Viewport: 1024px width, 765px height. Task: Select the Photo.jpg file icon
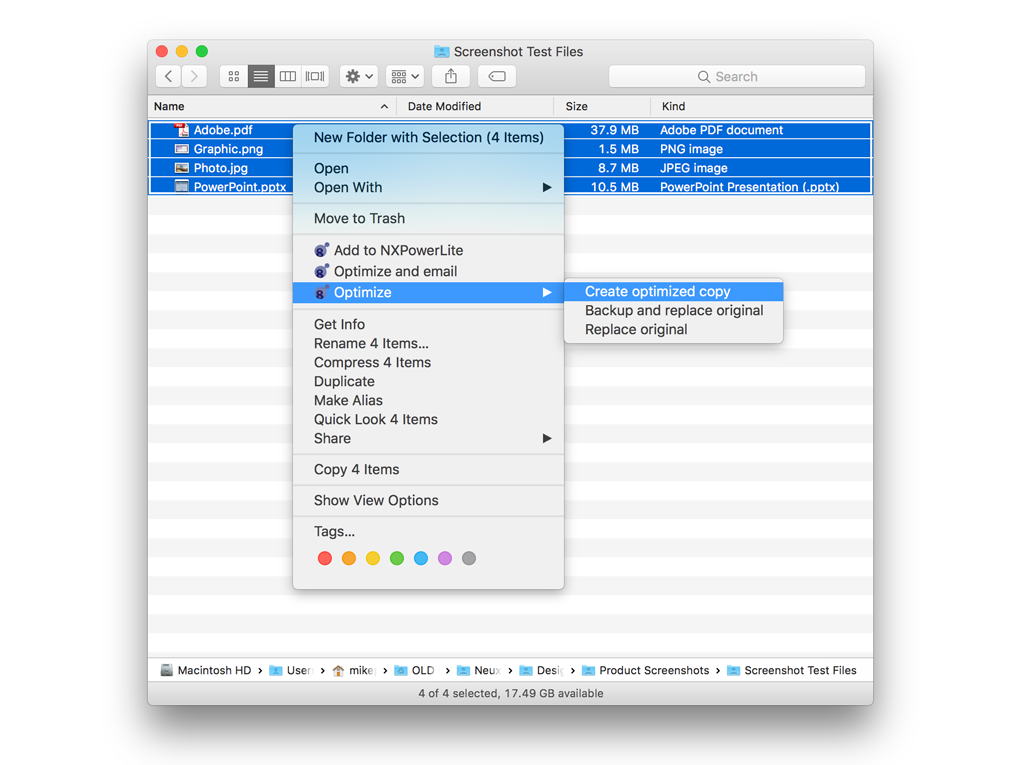point(182,168)
